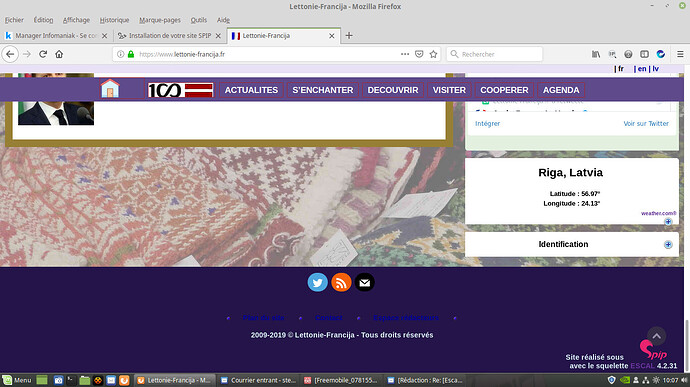
Task: Open the VISITER navigation item
Action: pos(449,90)
